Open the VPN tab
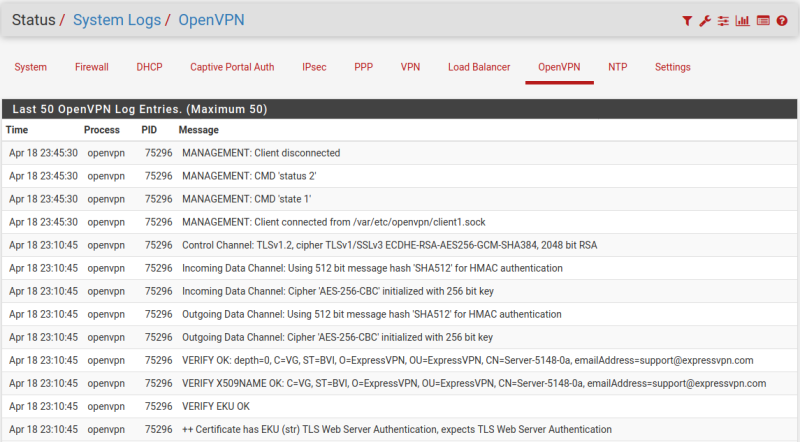Viewport: 800px width, 442px height. click(410, 67)
